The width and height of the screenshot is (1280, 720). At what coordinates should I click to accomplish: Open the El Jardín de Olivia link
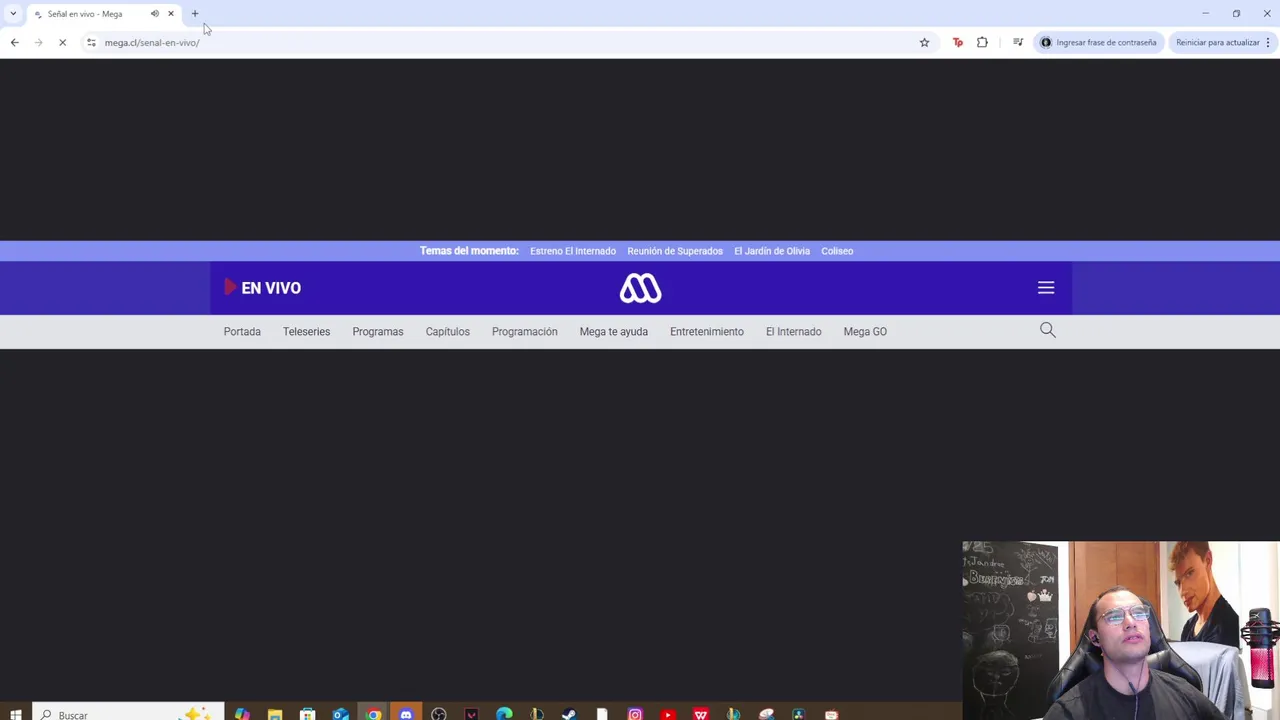click(772, 251)
